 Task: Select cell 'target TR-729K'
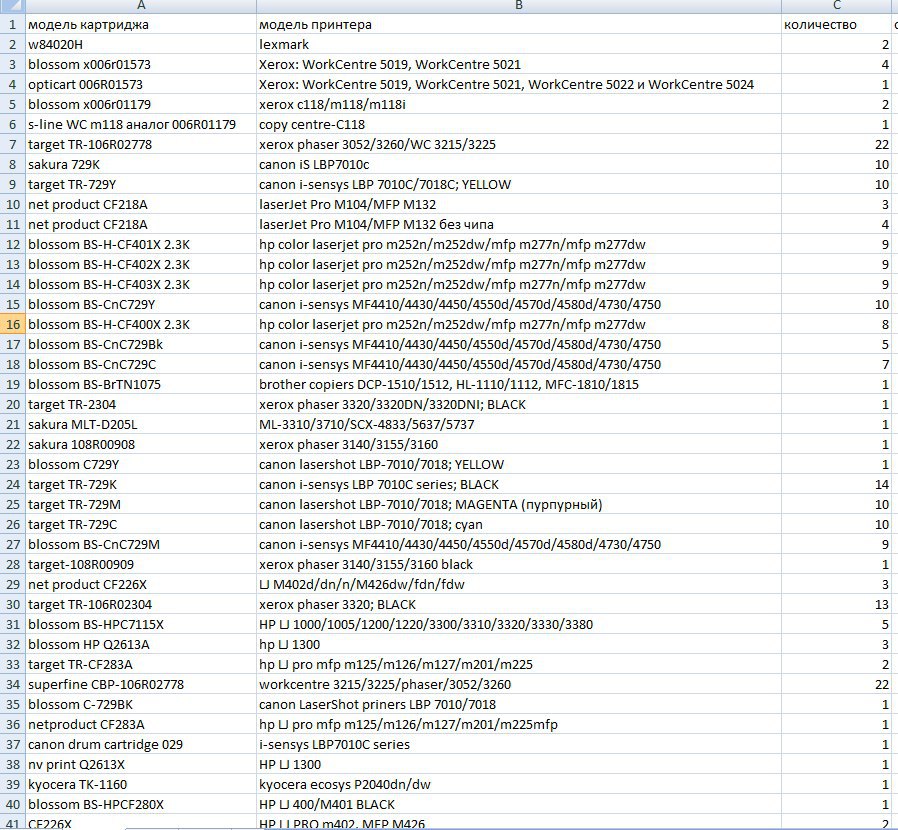click(141, 485)
